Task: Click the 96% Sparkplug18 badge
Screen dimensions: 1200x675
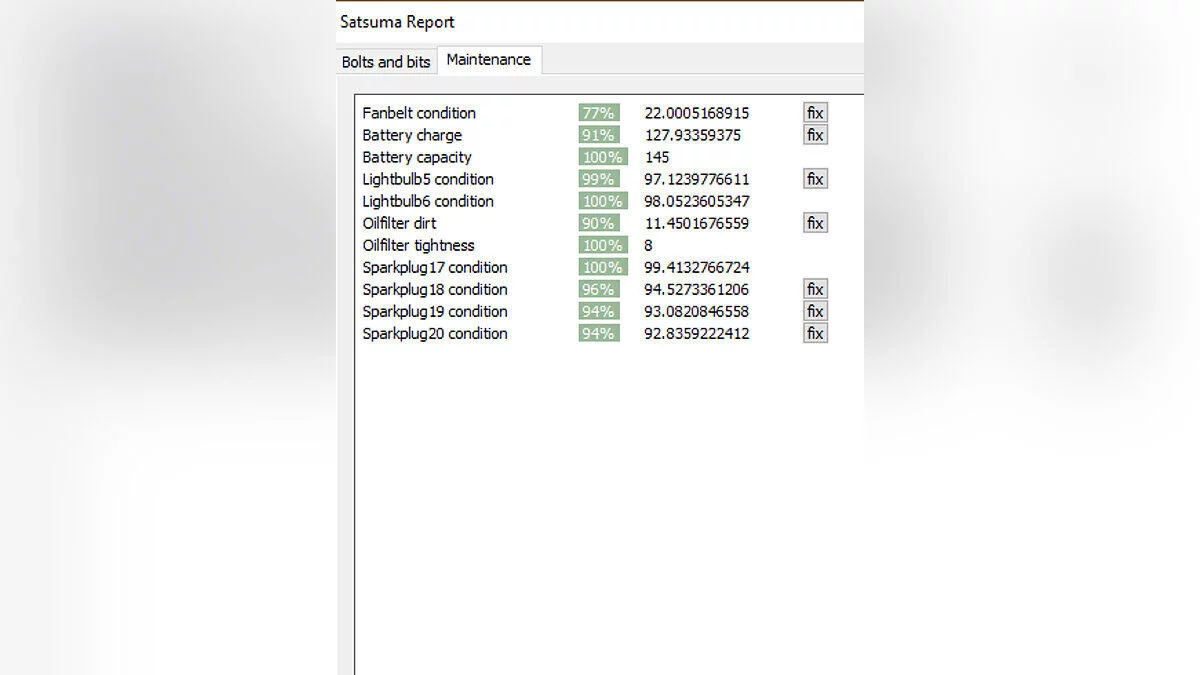Action: pyautogui.click(x=599, y=289)
